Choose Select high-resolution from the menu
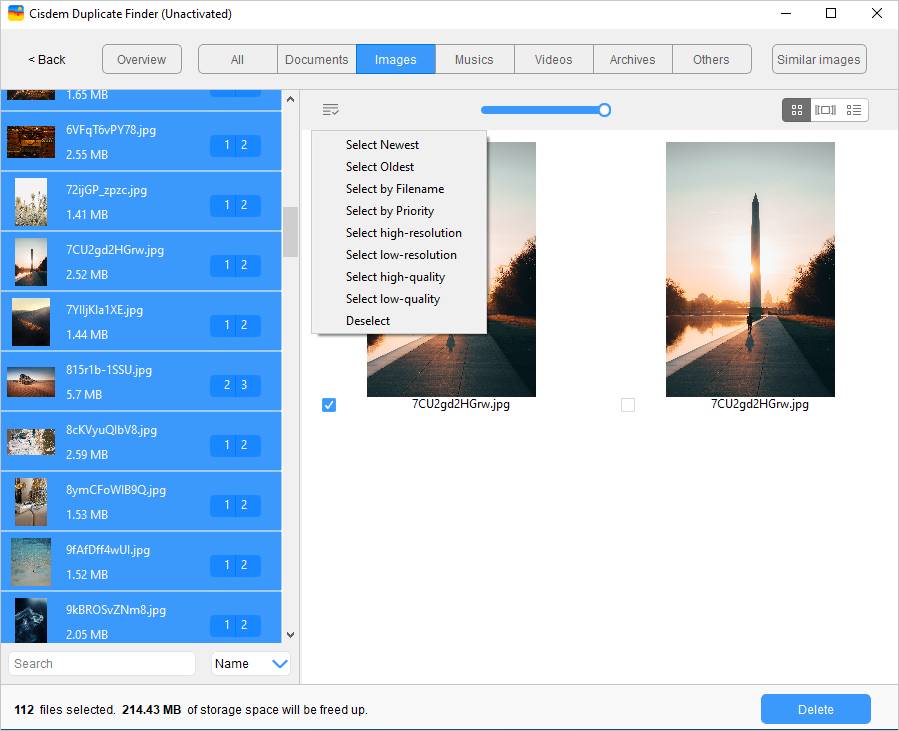899x731 pixels. [x=403, y=233]
